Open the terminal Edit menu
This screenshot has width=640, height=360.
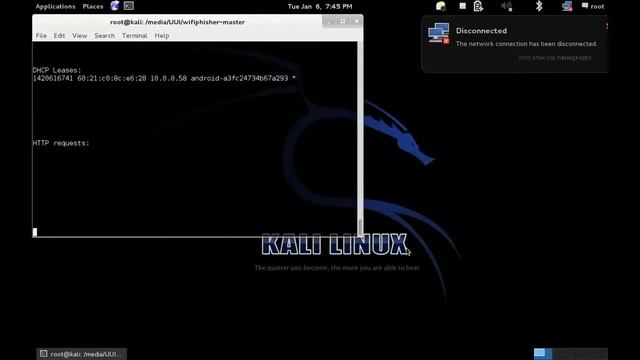(59, 36)
